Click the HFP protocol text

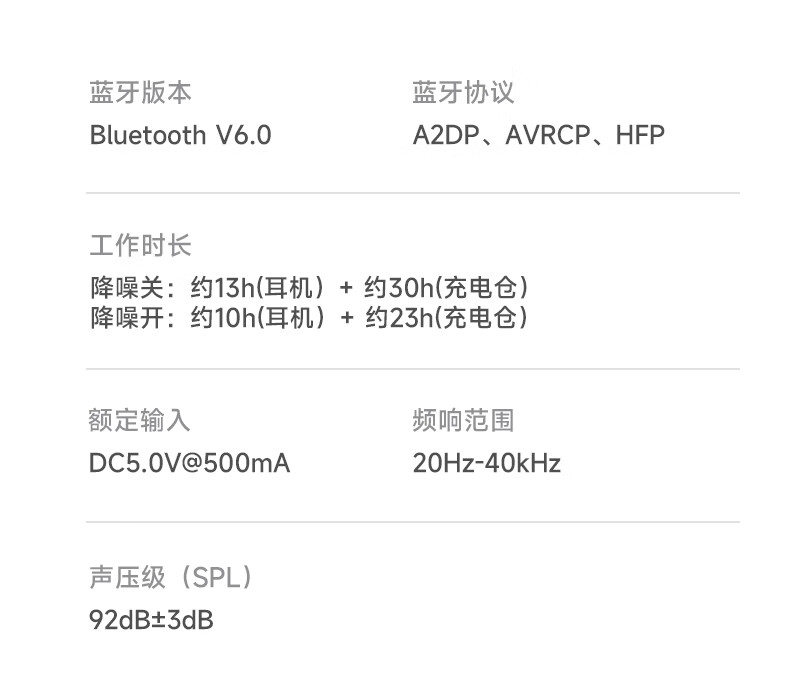pyautogui.click(x=640, y=135)
